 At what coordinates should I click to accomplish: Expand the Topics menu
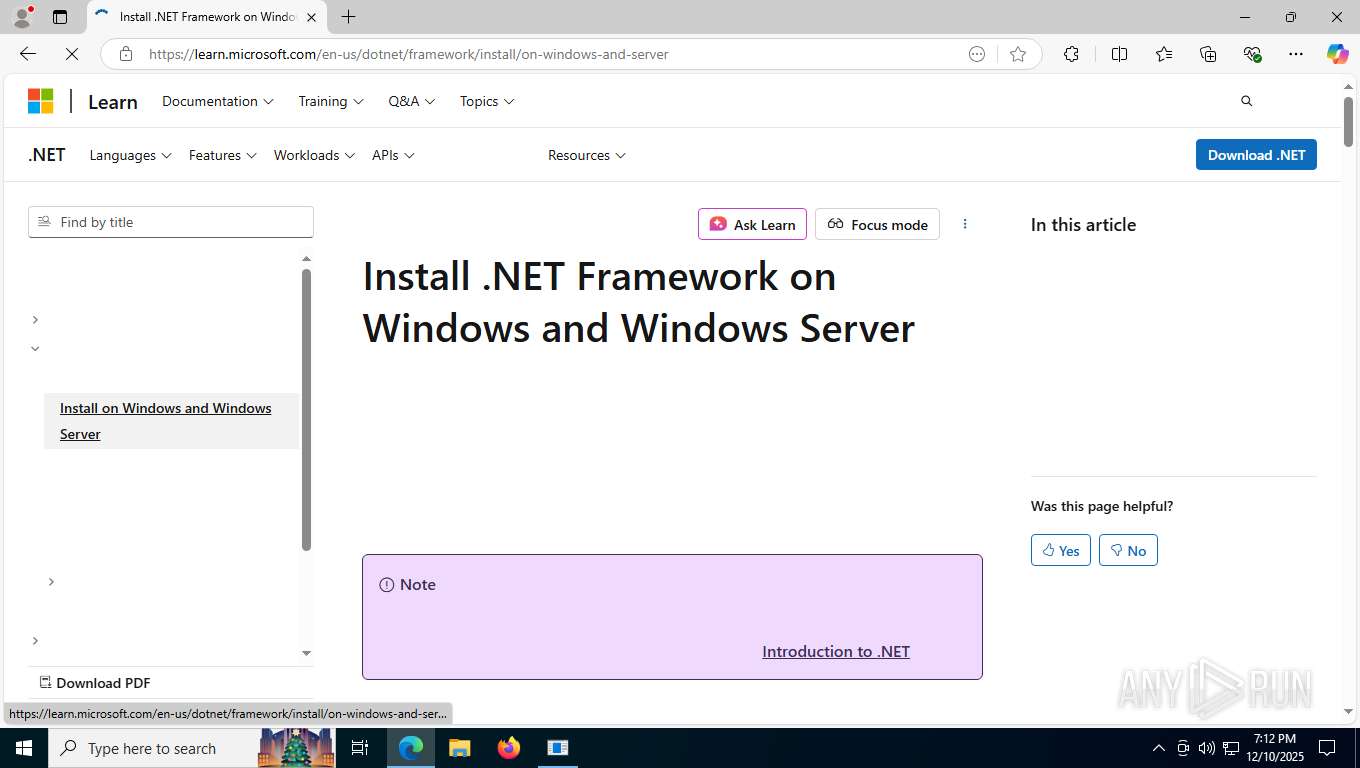coord(487,101)
